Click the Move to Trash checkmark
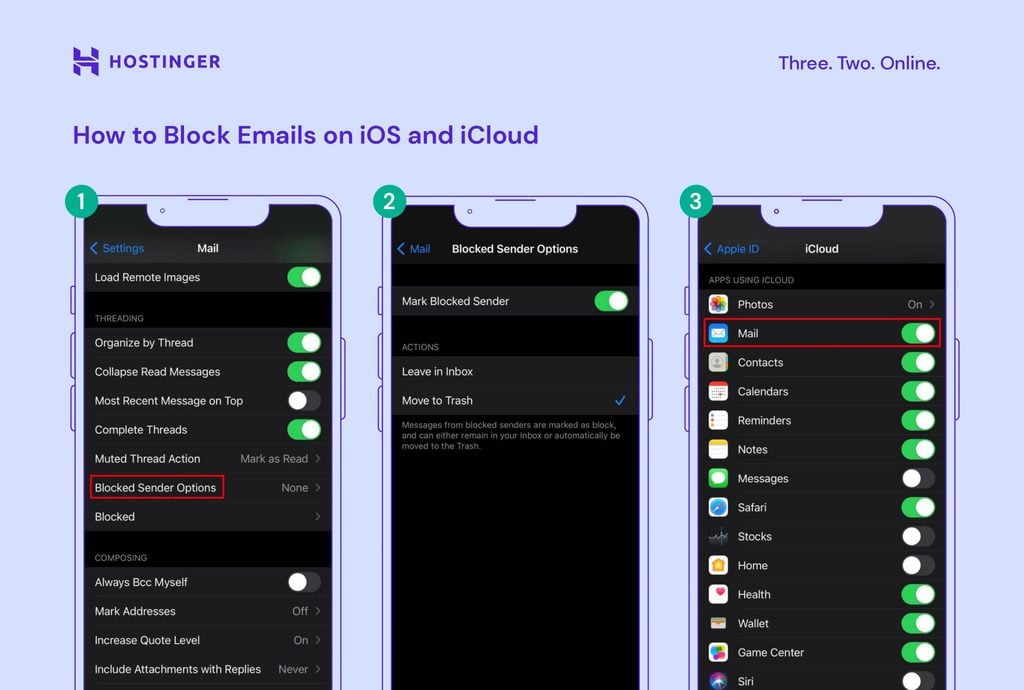The height and width of the screenshot is (690, 1024). pyautogui.click(x=620, y=400)
